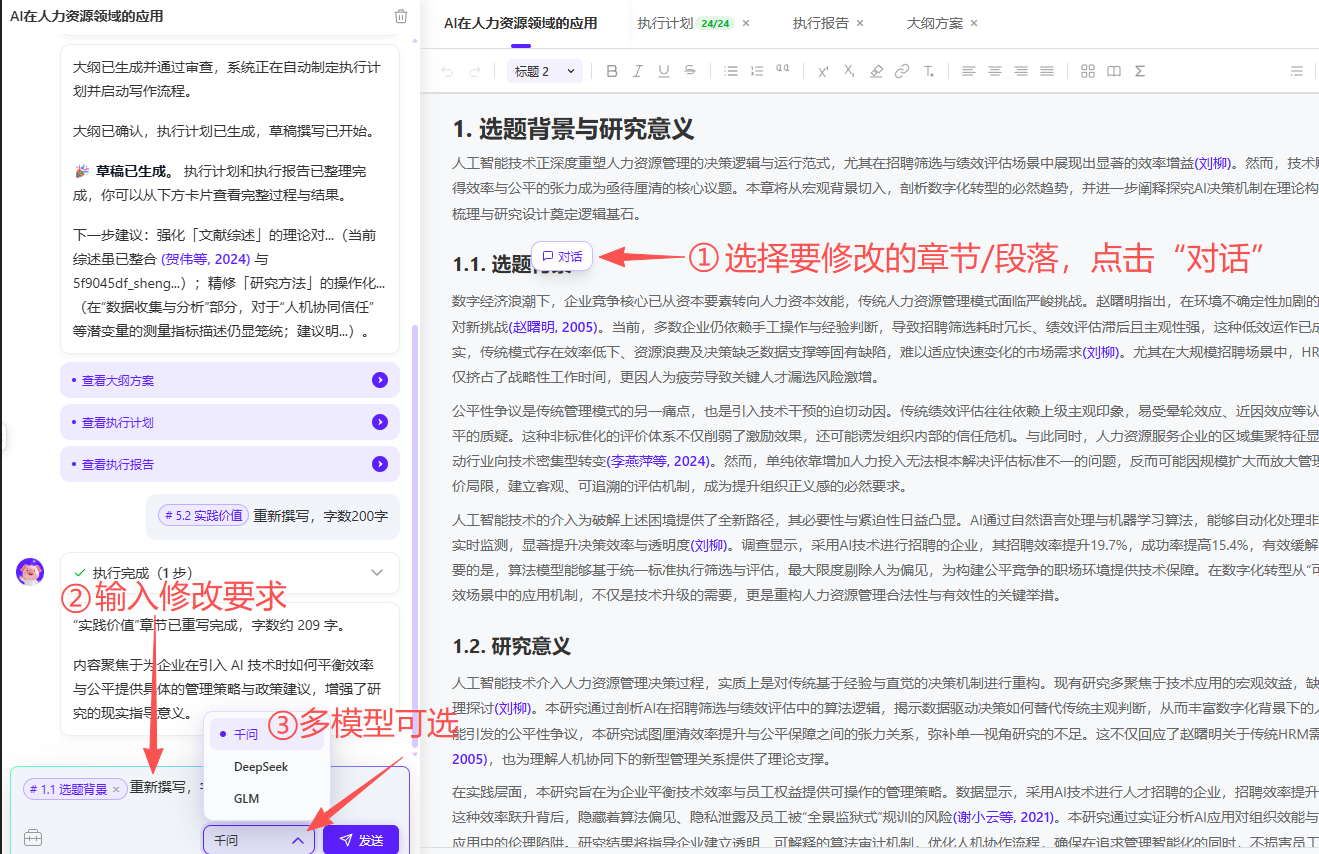Click the undo icon in editor toolbar

click(447, 71)
